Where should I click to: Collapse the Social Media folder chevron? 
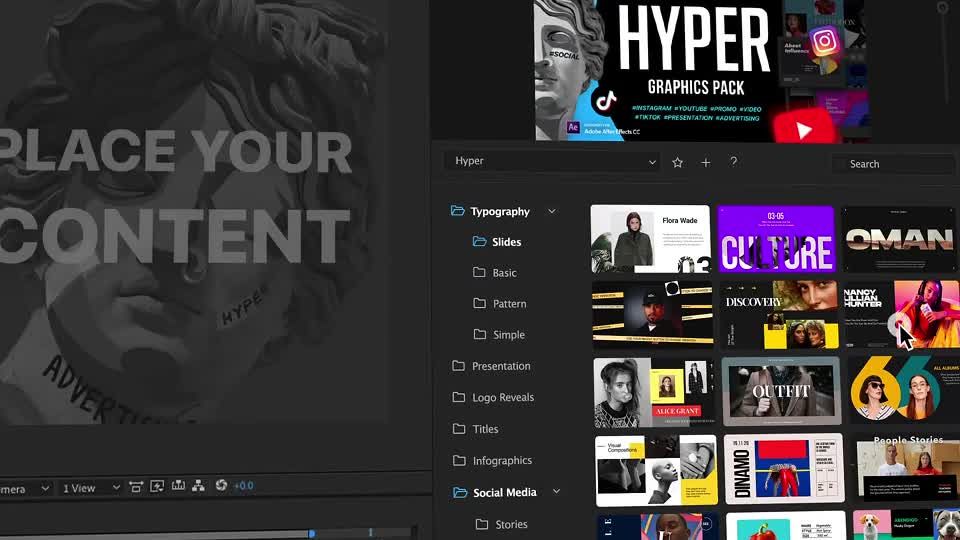pyautogui.click(x=557, y=491)
